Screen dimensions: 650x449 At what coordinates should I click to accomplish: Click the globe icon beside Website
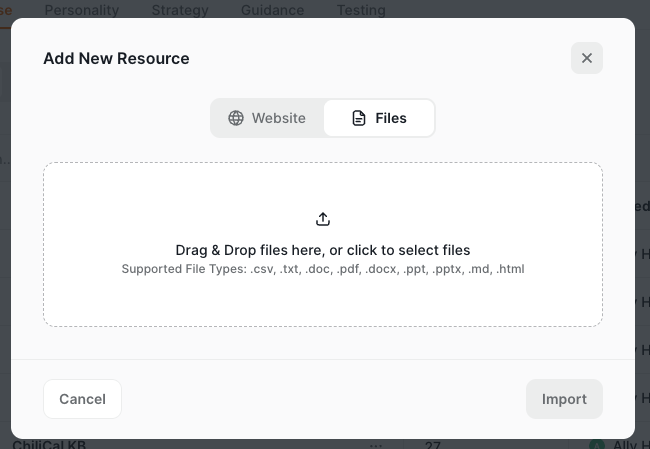point(236,118)
